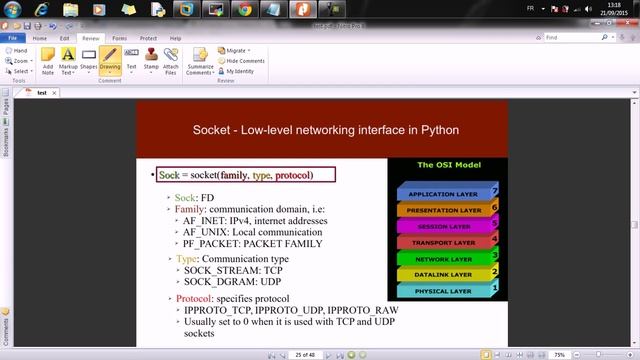This screenshot has height=360, width=640.
Task: Go to the last page
Action: [x=340, y=355]
